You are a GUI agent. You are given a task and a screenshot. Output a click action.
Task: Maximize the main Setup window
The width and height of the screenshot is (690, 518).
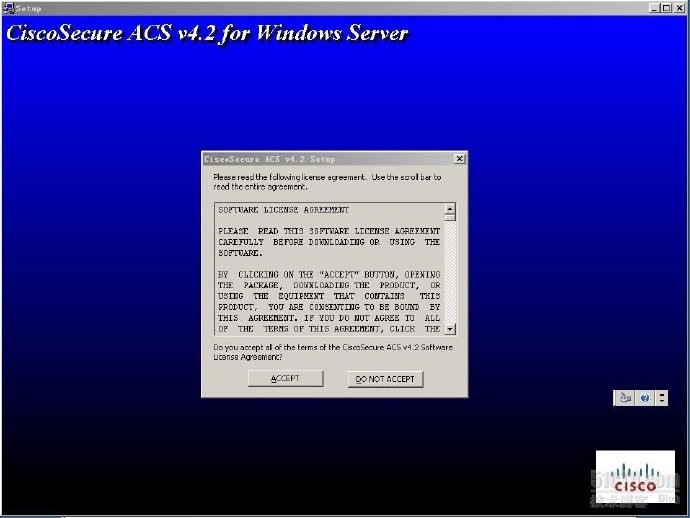pyautogui.click(x=666, y=8)
